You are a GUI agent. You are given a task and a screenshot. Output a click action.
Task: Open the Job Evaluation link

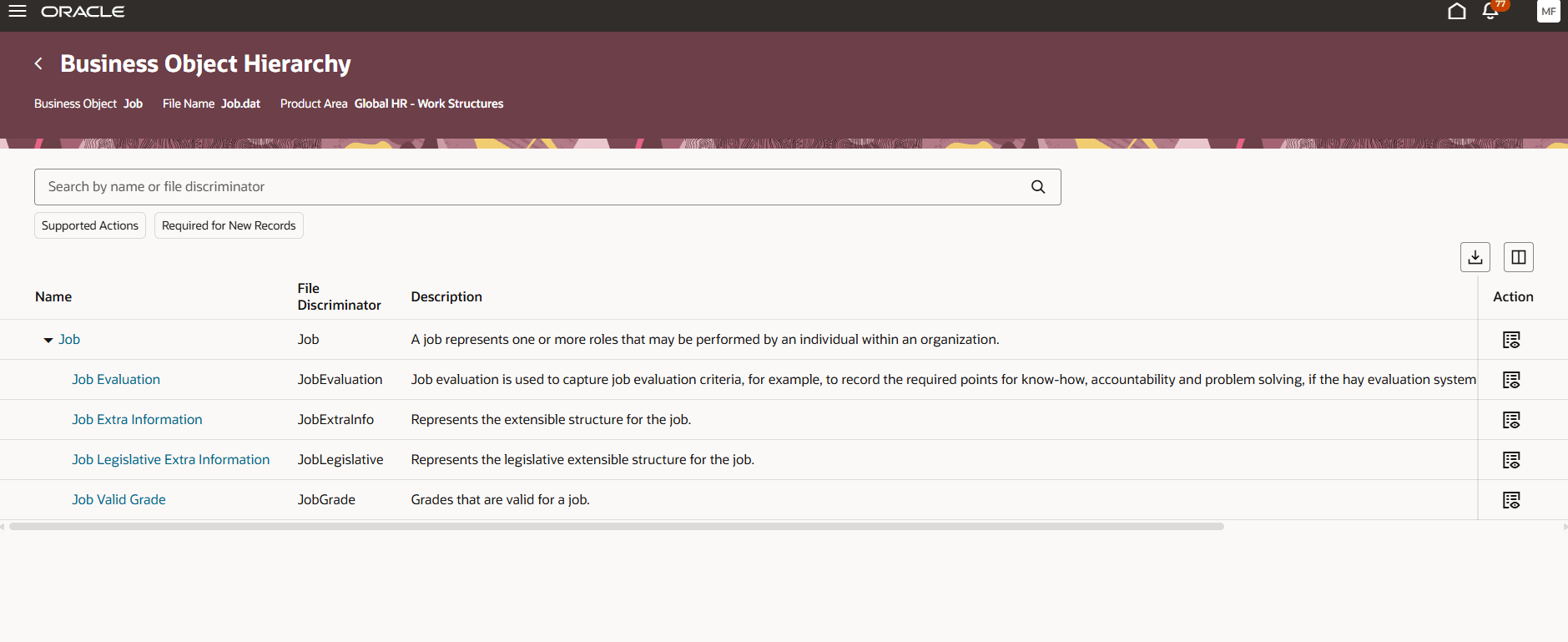pos(115,379)
